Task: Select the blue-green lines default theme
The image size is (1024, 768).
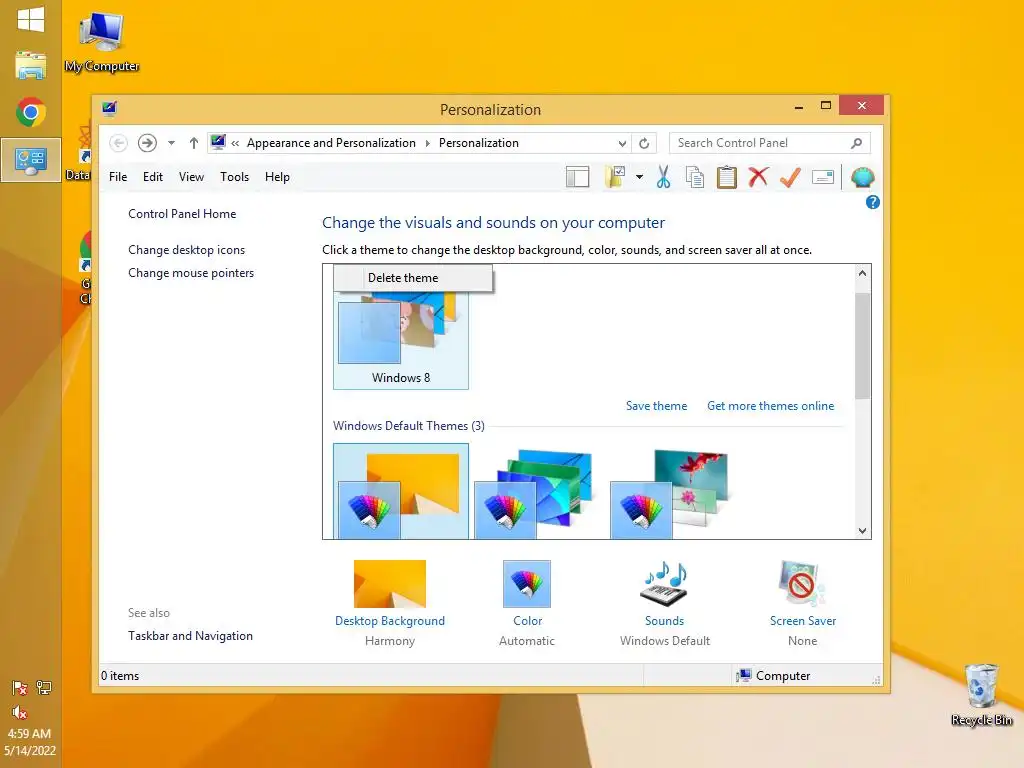Action: 534,492
